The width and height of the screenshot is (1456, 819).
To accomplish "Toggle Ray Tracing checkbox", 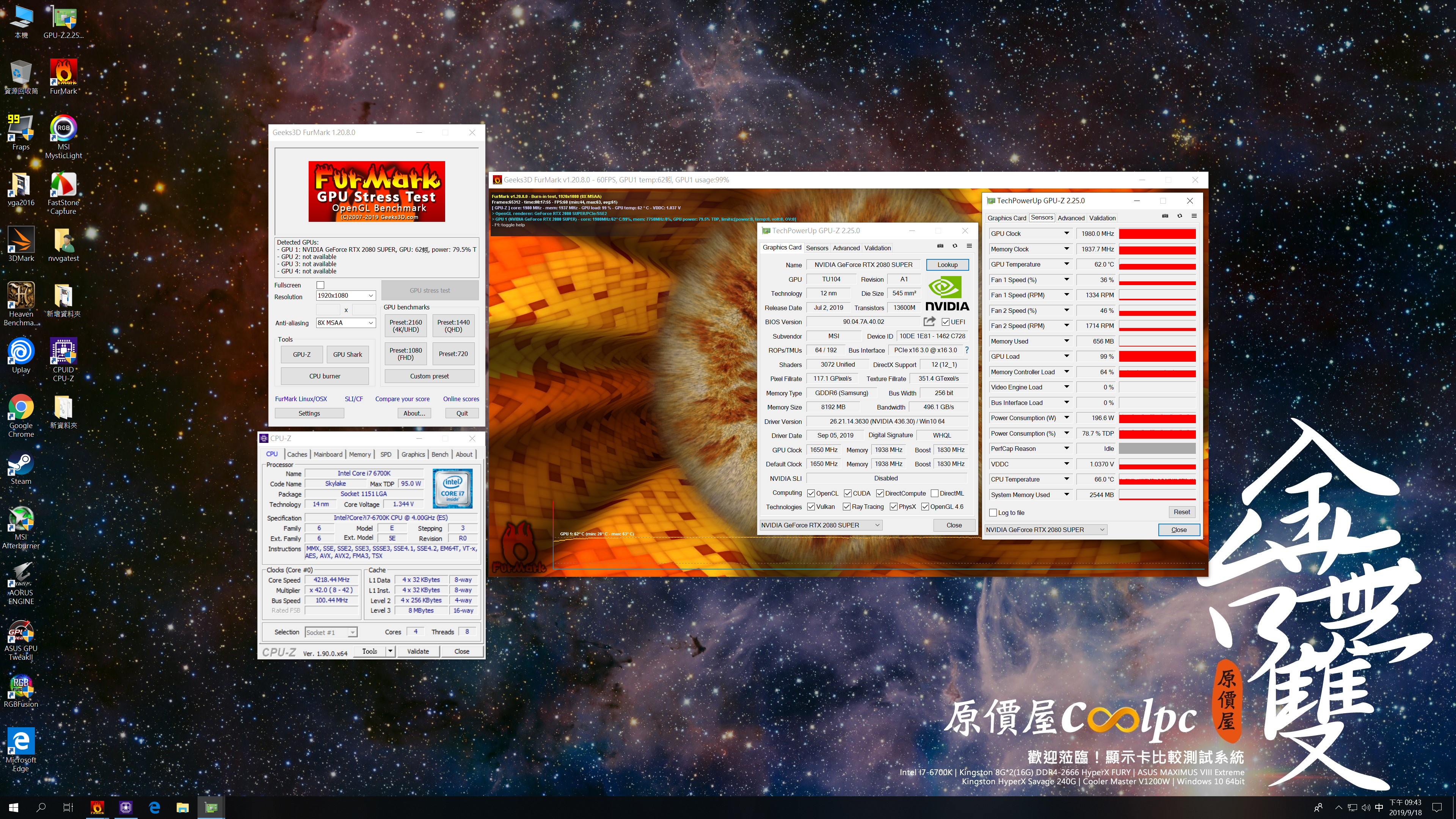I will (847, 507).
